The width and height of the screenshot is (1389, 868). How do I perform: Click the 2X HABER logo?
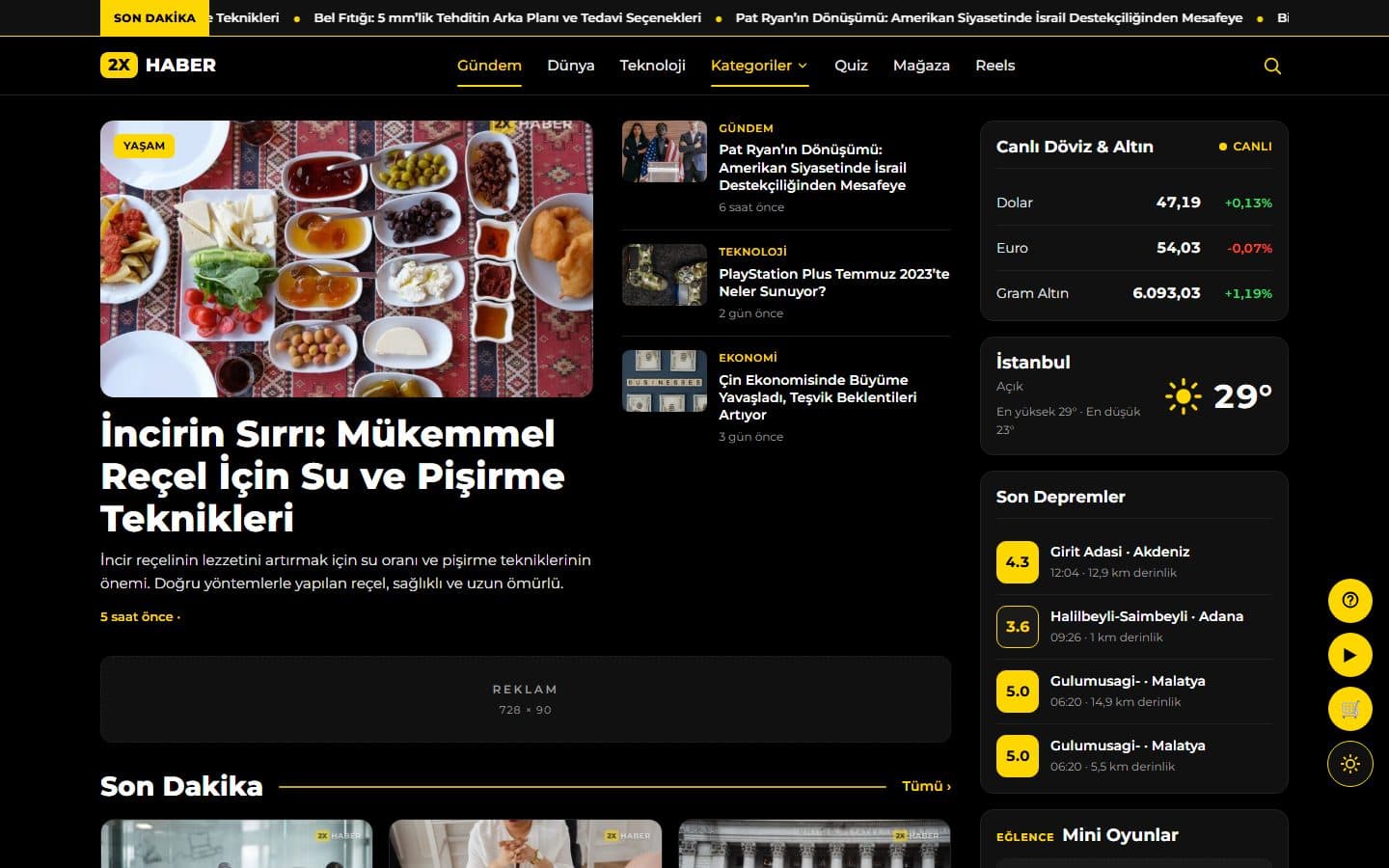(158, 65)
